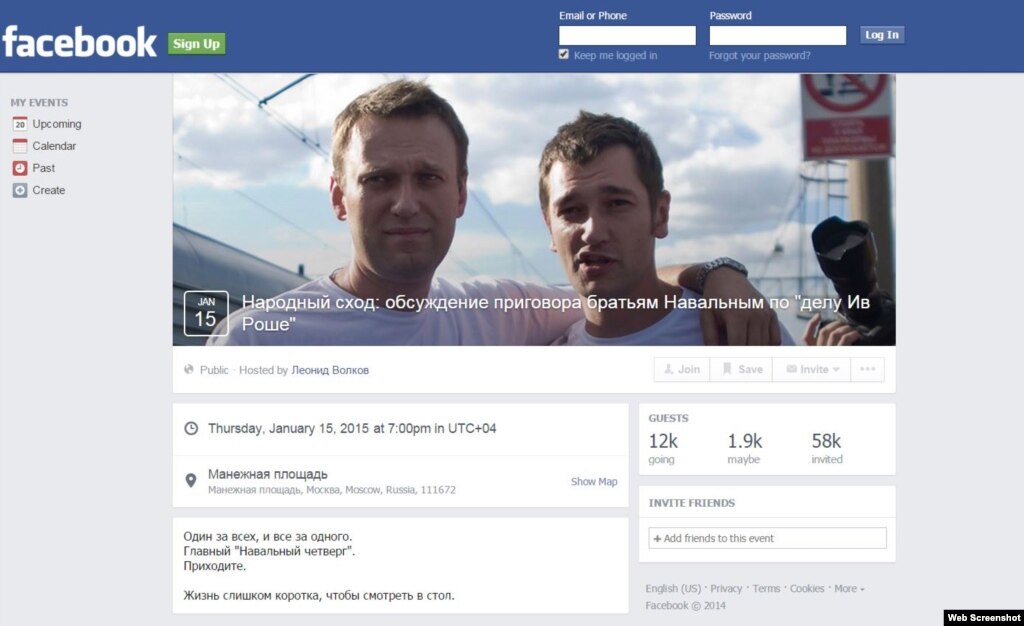The image size is (1024, 626).
Task: Click the Add friends to this event field
Action: [767, 539]
